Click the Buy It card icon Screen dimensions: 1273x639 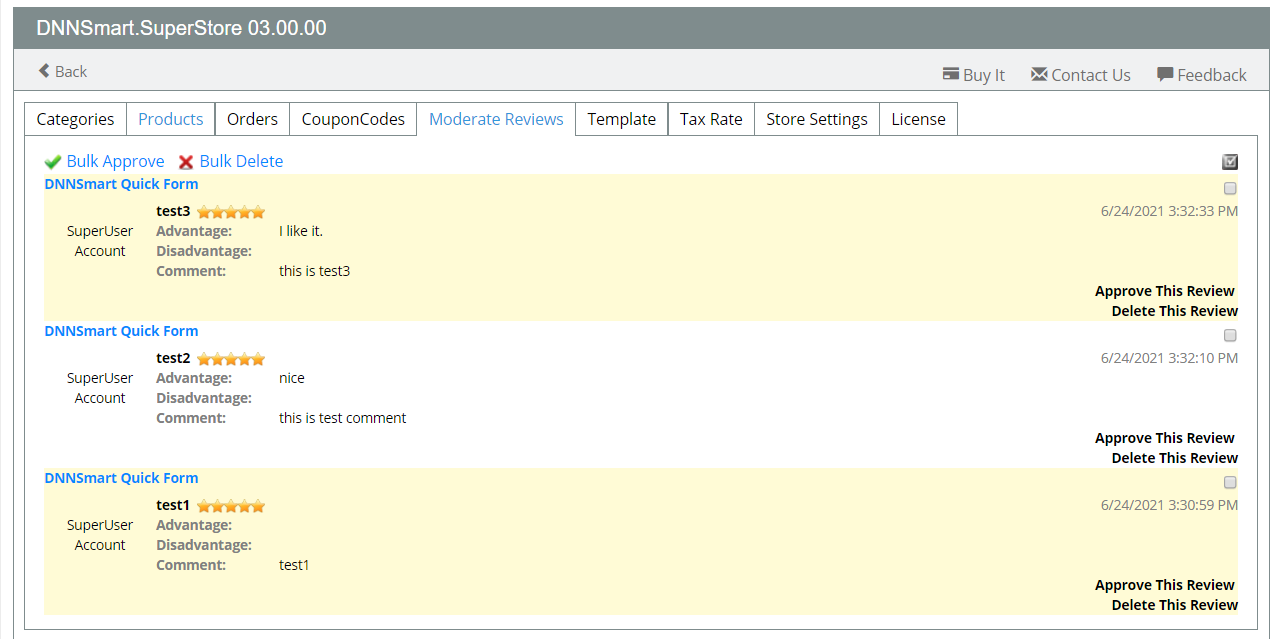pyautogui.click(x=951, y=75)
